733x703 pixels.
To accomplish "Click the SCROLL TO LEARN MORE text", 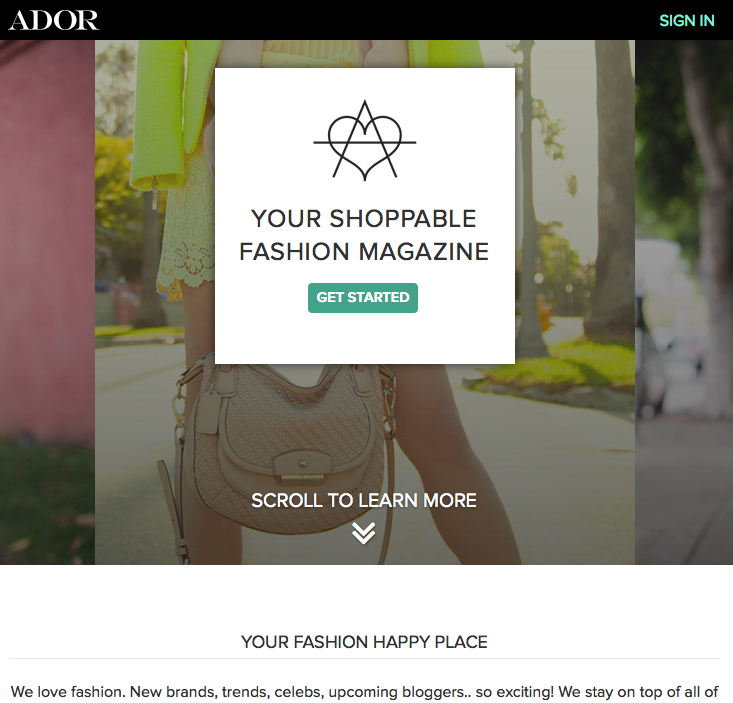I will click(x=364, y=501).
